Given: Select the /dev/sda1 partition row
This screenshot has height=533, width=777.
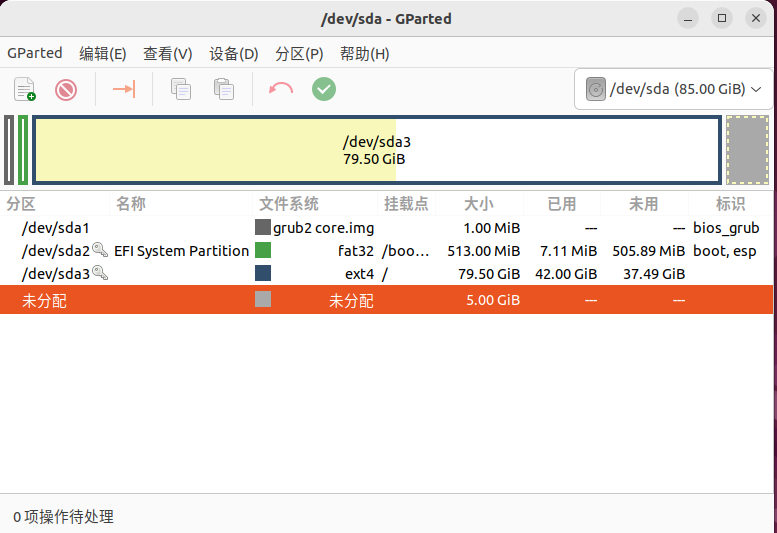Looking at the screenshot, I should (x=387, y=228).
